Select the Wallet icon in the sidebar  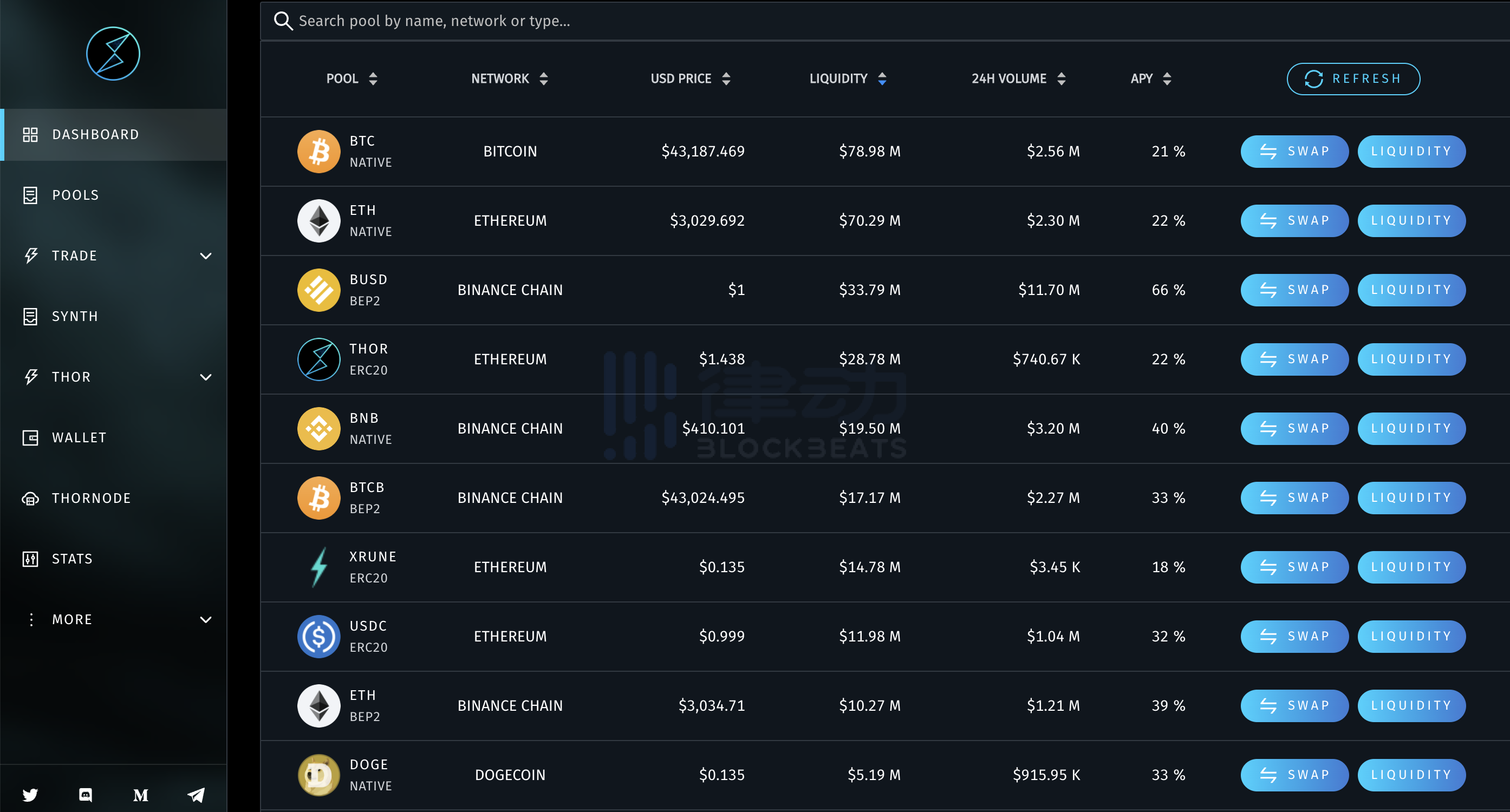pos(30,437)
